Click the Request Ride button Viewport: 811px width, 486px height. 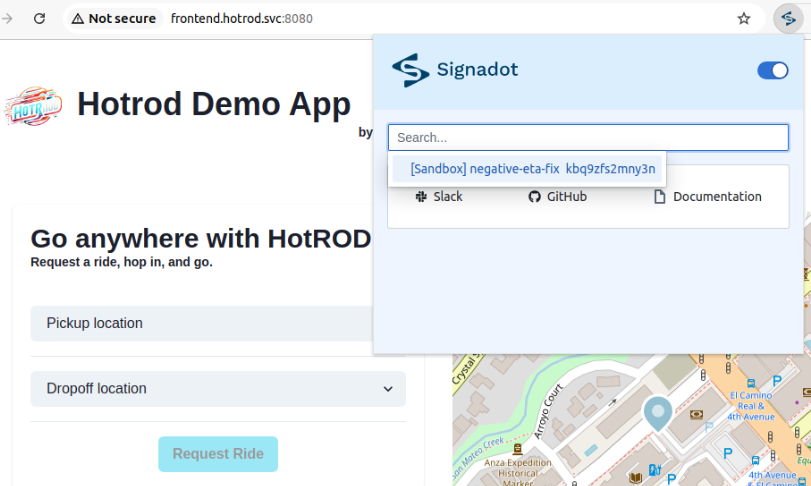(218, 454)
